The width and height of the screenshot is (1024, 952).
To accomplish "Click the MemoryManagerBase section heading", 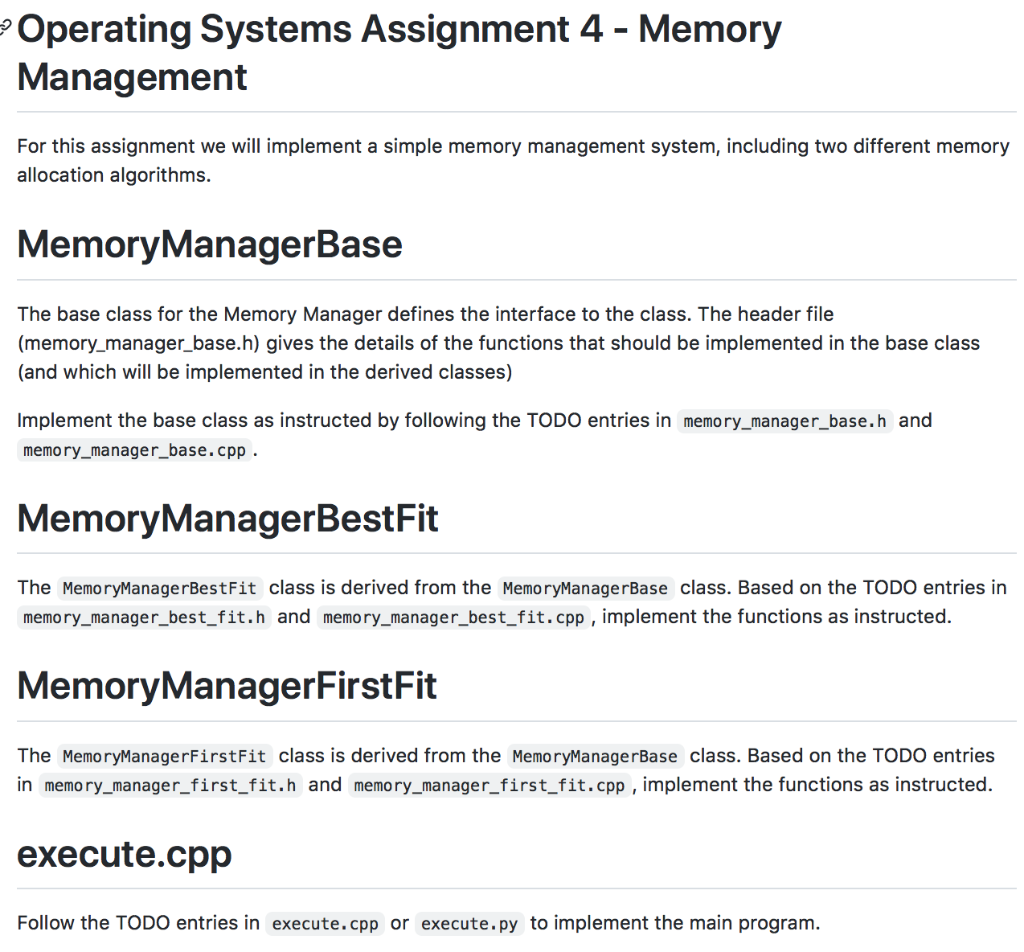I will 210,244.
